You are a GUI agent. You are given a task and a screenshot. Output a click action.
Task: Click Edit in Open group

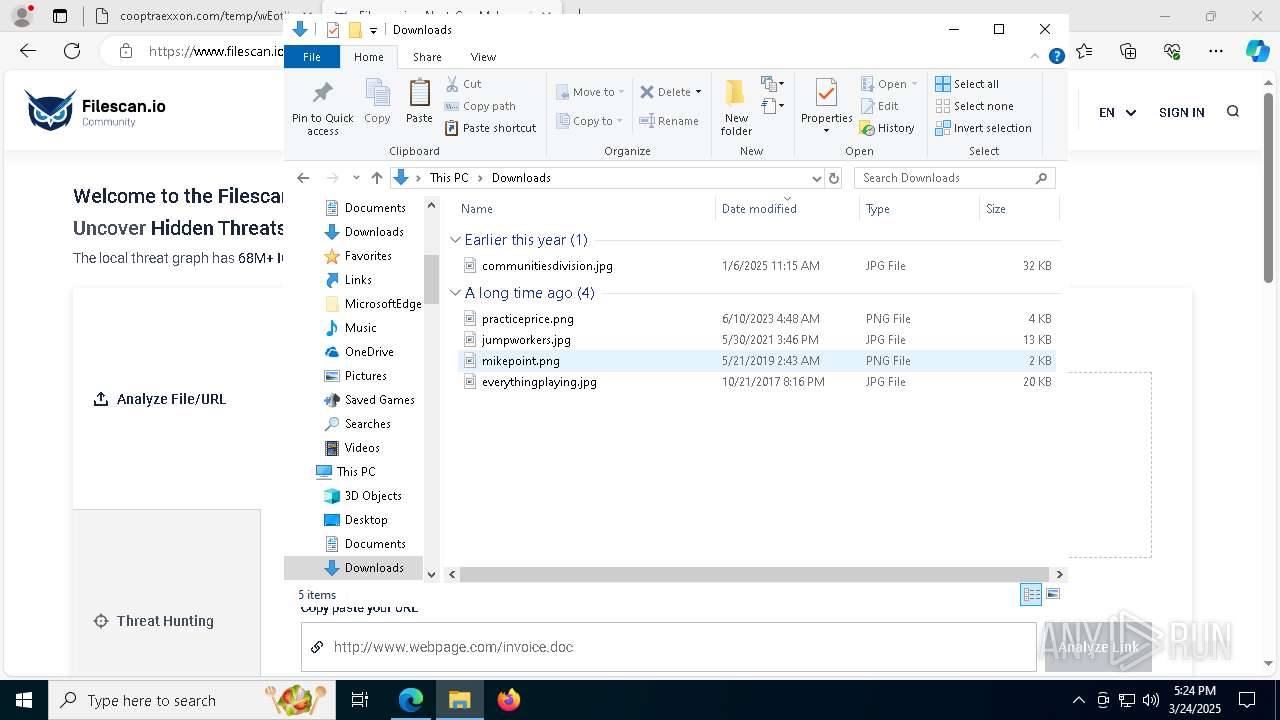click(x=879, y=106)
